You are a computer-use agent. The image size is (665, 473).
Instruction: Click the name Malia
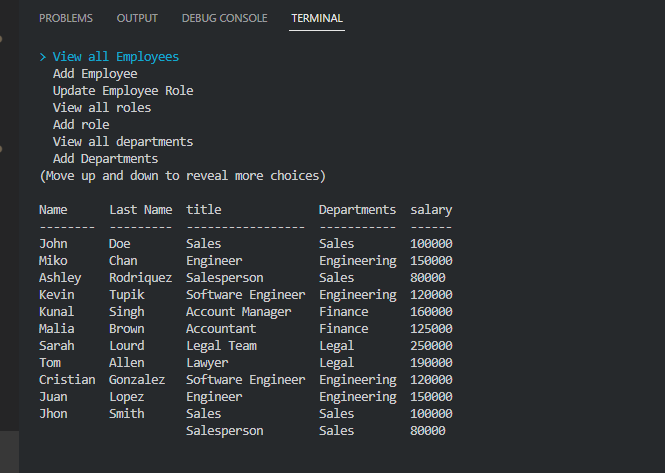(x=56, y=328)
